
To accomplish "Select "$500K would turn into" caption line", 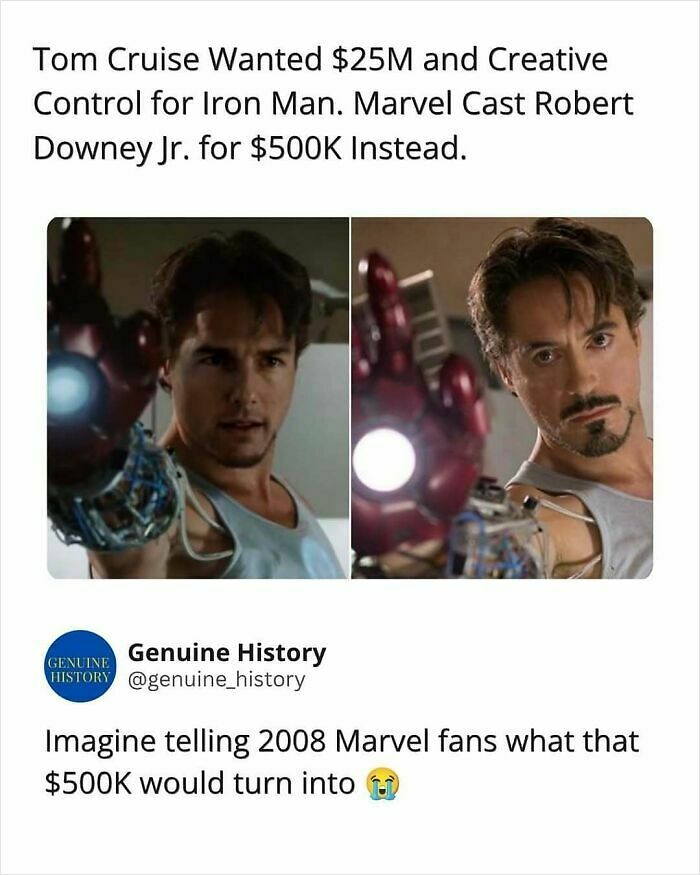I will point(200,784).
